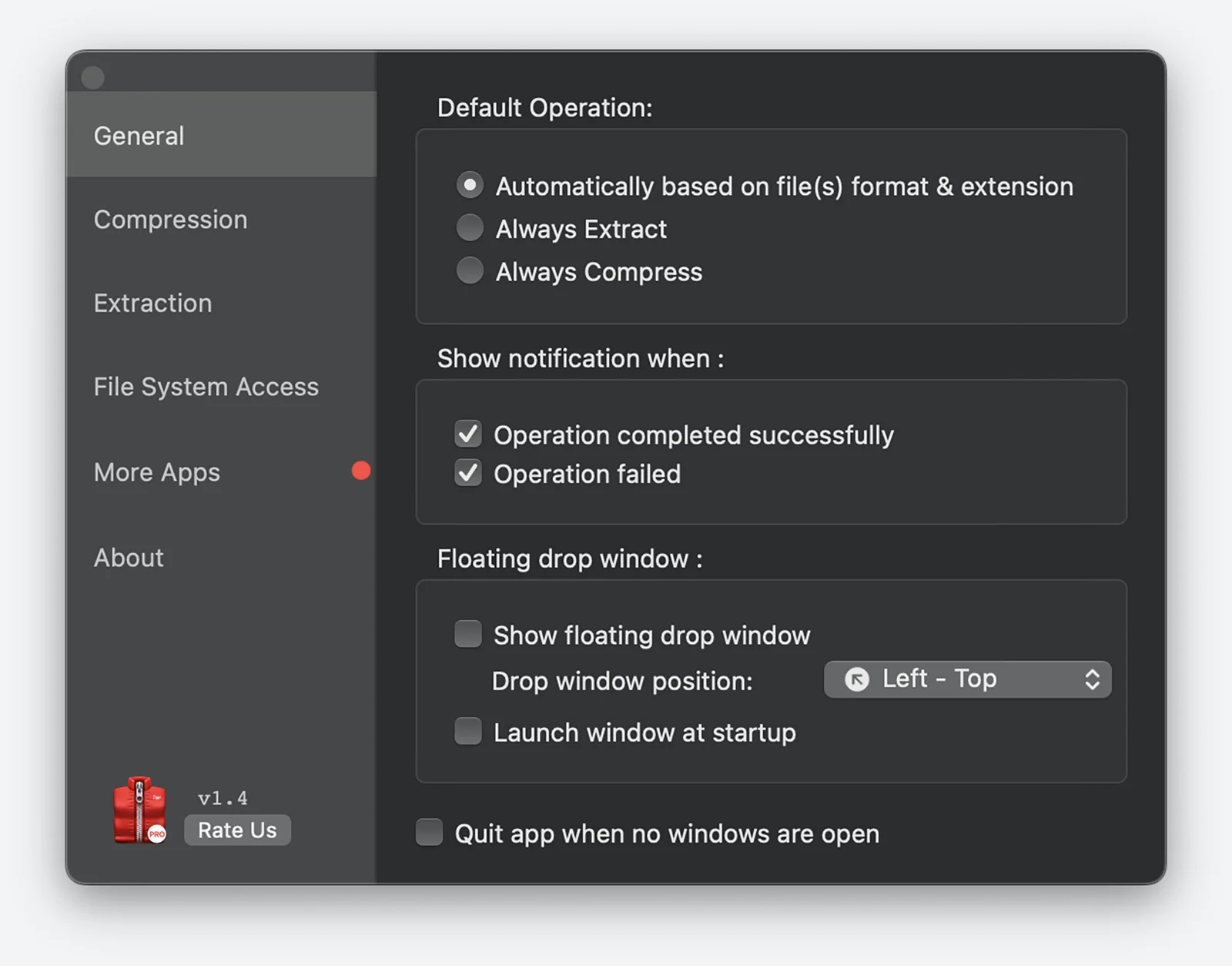
Task: Click the red notification dot by More Apps
Action: [x=361, y=471]
